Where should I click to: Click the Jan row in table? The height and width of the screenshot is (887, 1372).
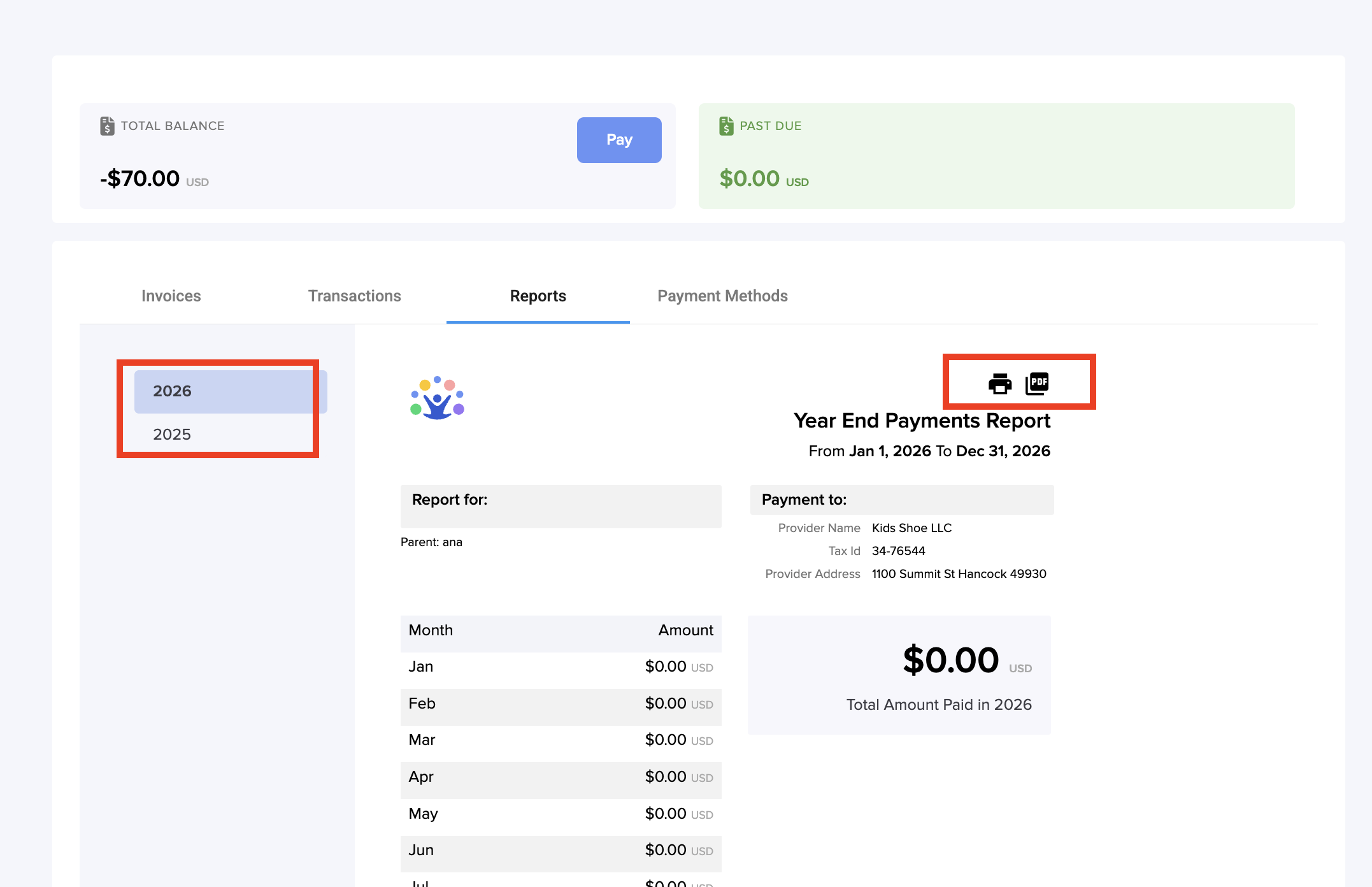click(560, 667)
